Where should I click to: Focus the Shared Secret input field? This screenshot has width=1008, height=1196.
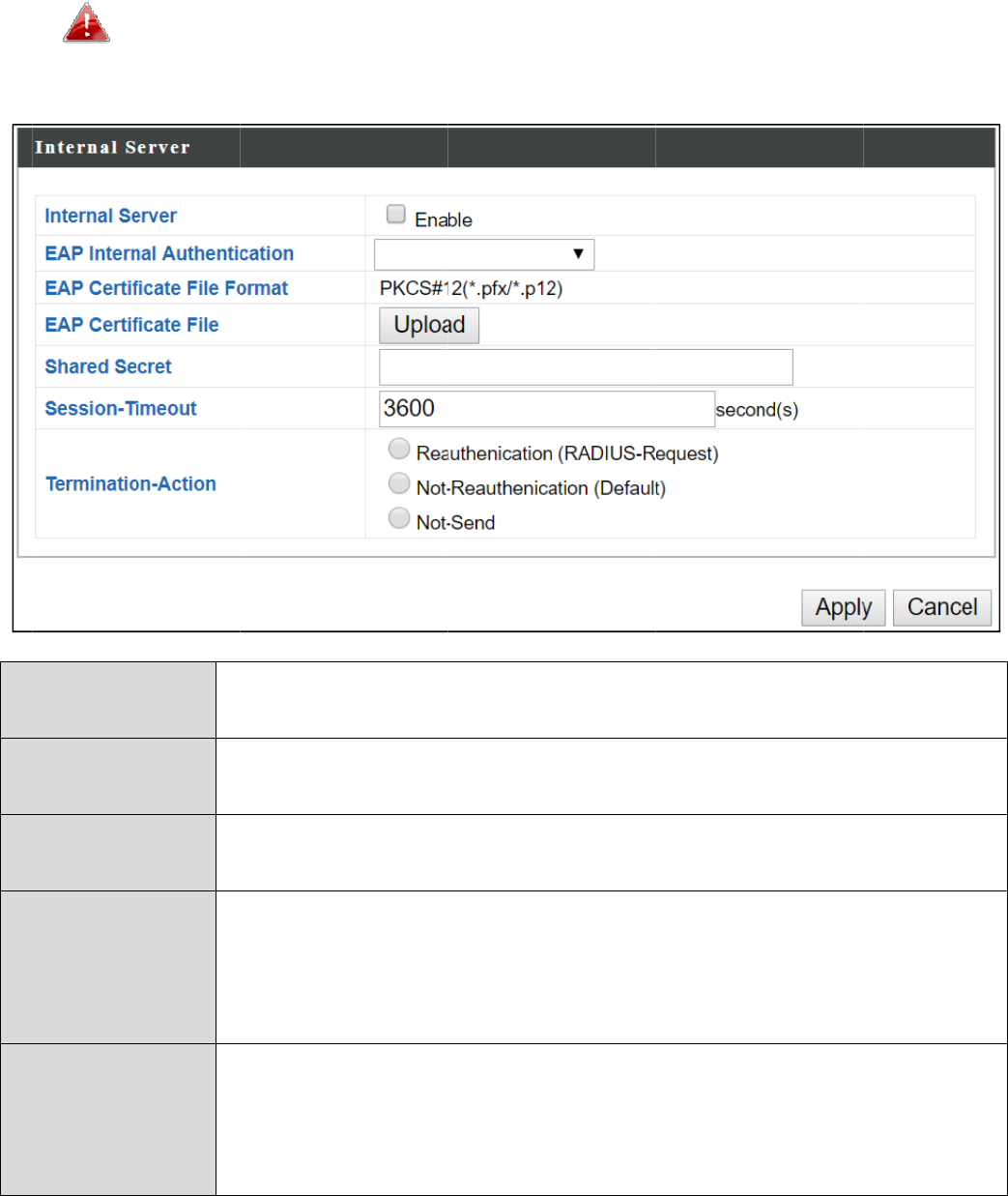pyautogui.click(x=586, y=367)
